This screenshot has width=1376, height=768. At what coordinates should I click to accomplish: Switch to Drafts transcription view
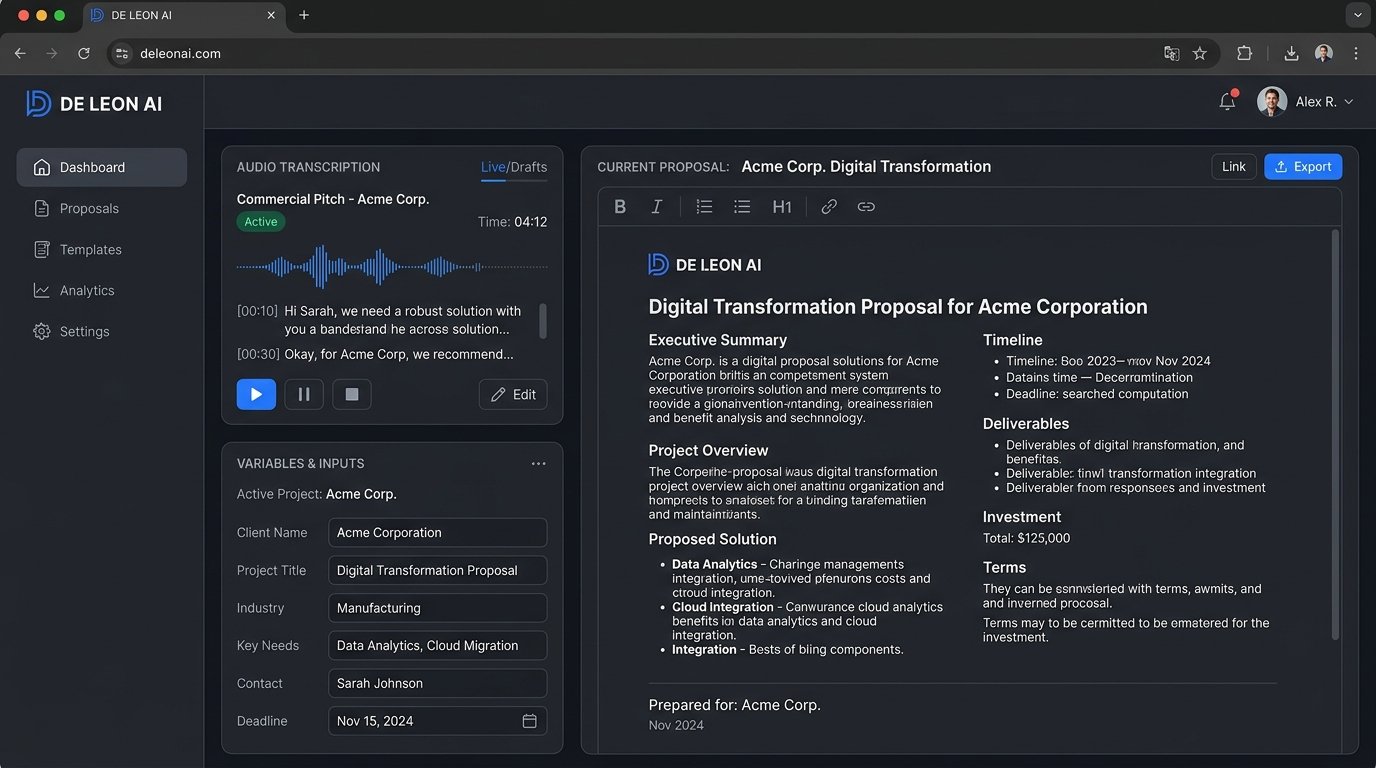529,167
